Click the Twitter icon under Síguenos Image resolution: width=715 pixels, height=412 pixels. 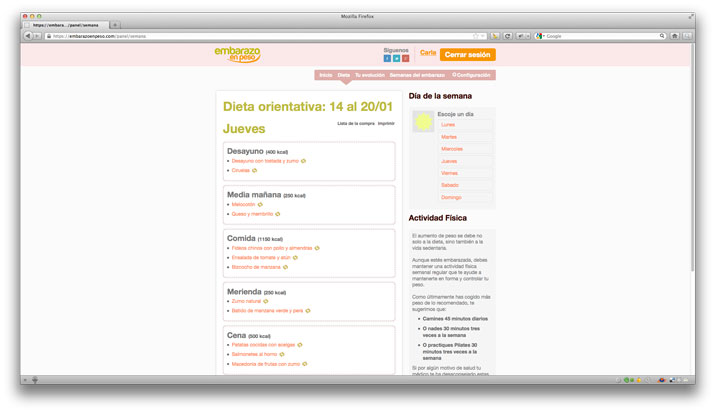click(x=396, y=58)
